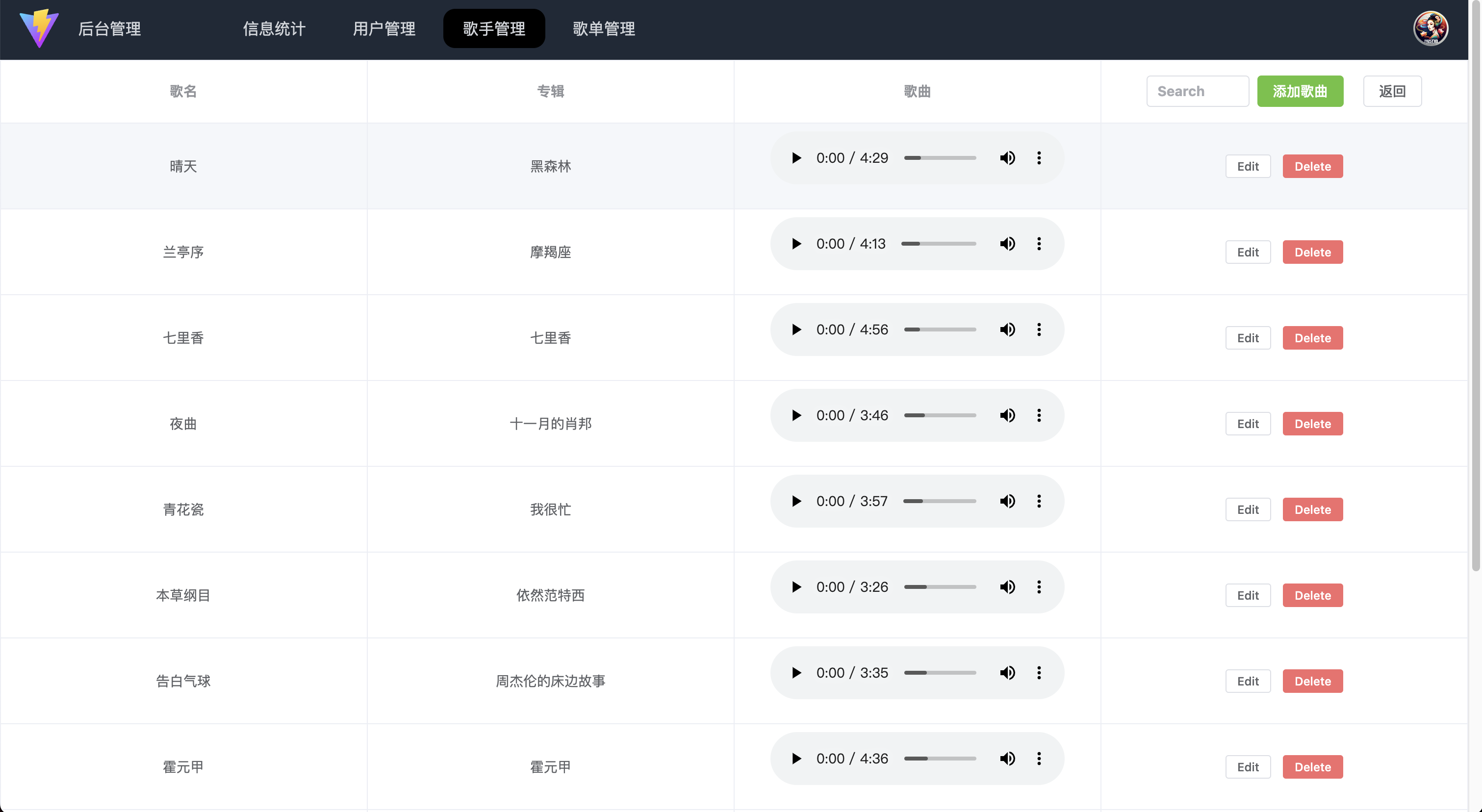Play the song 七里香

point(797,330)
